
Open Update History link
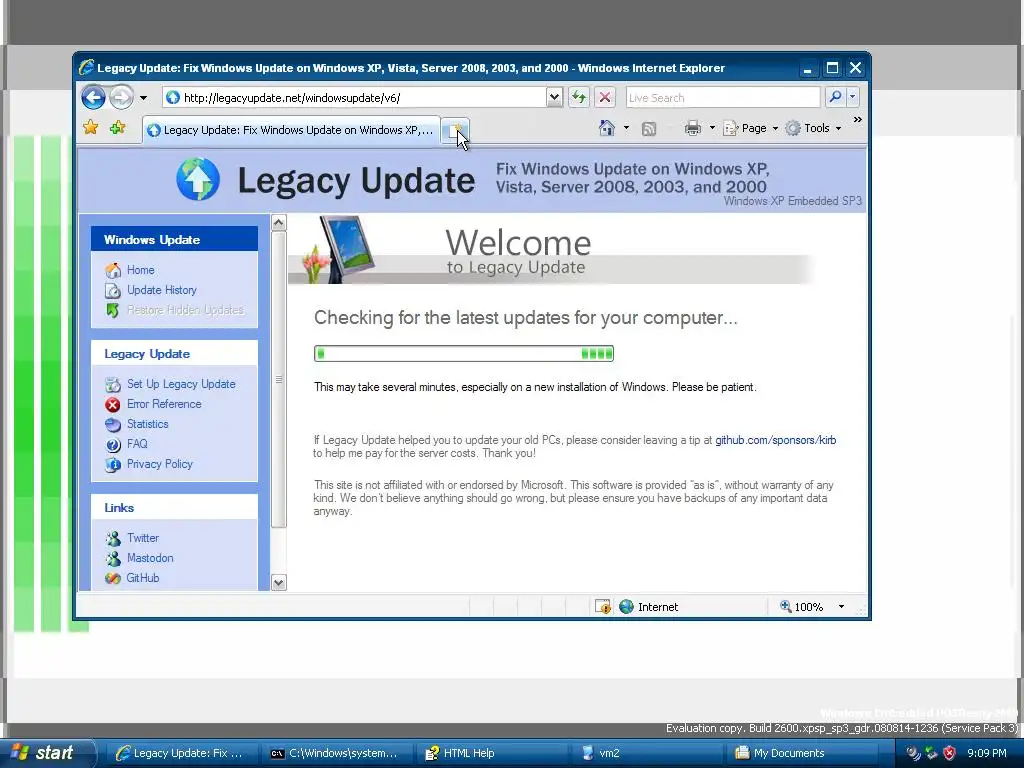coord(161,290)
